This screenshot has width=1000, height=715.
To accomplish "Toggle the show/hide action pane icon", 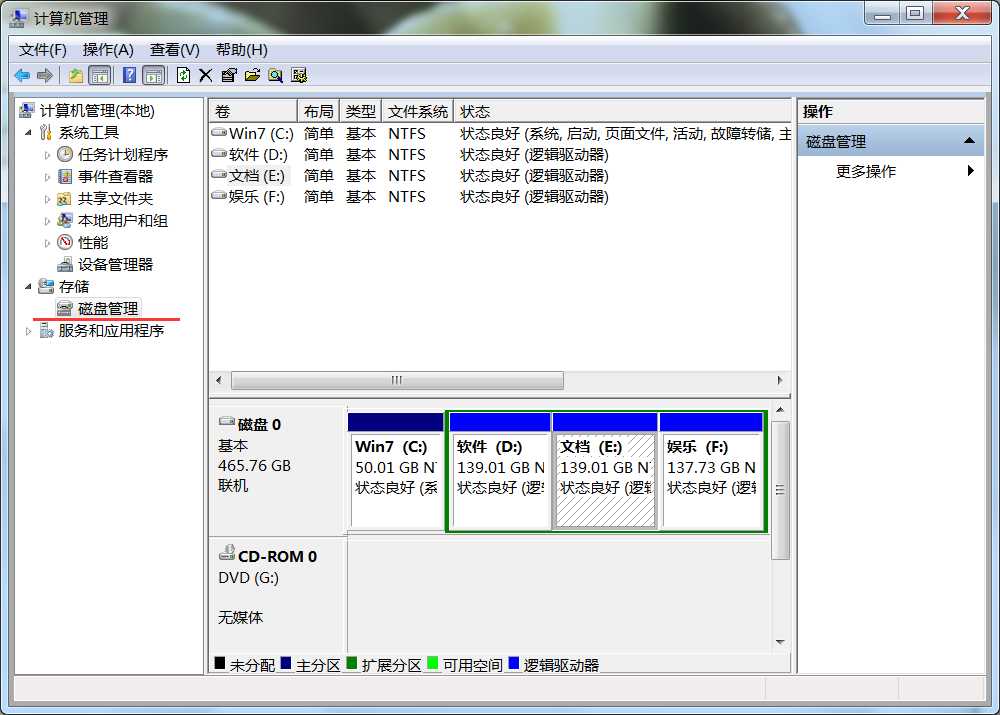I will coord(154,76).
